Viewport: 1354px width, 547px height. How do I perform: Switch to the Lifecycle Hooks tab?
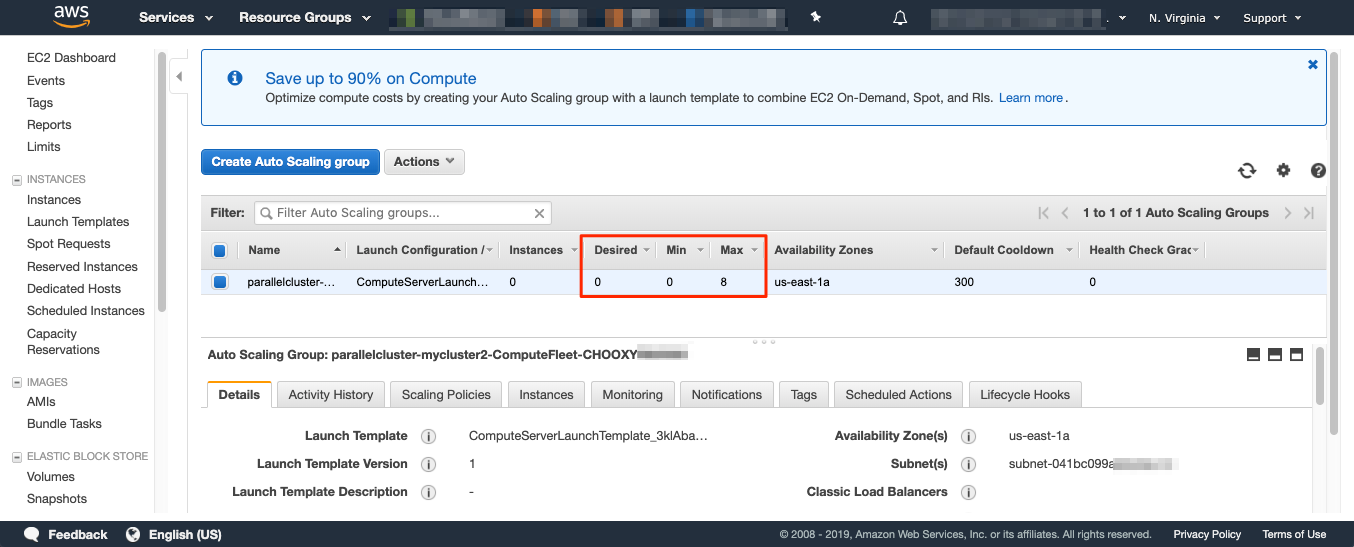1025,395
